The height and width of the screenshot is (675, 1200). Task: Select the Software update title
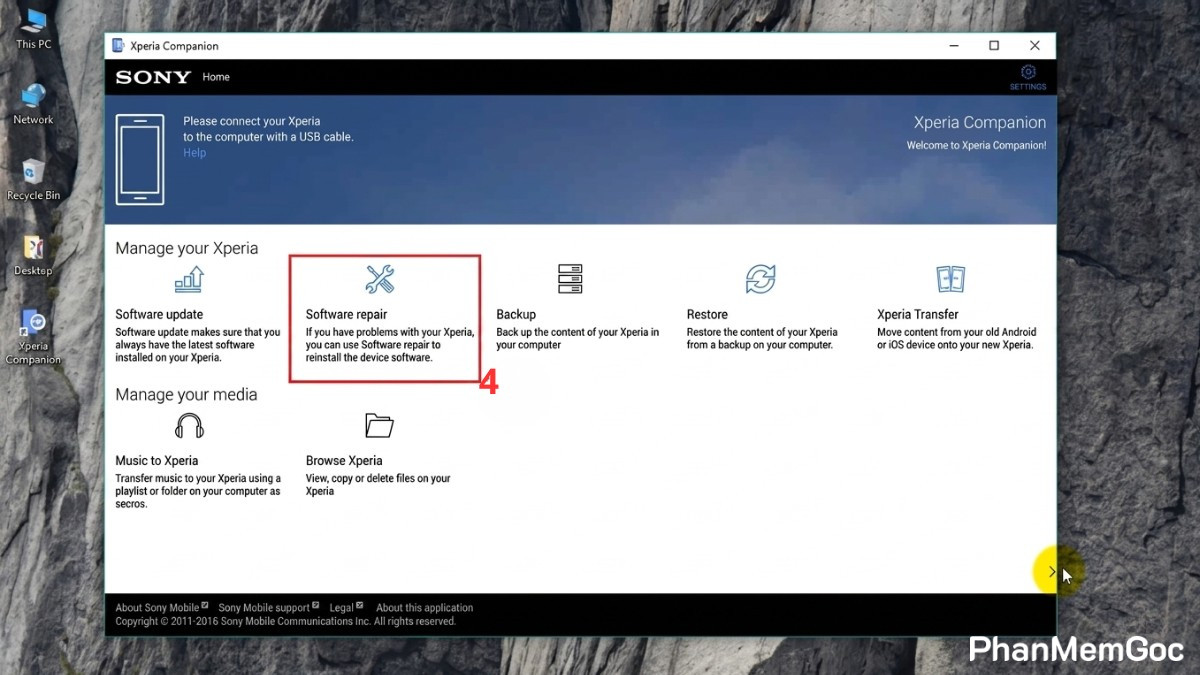[159, 314]
